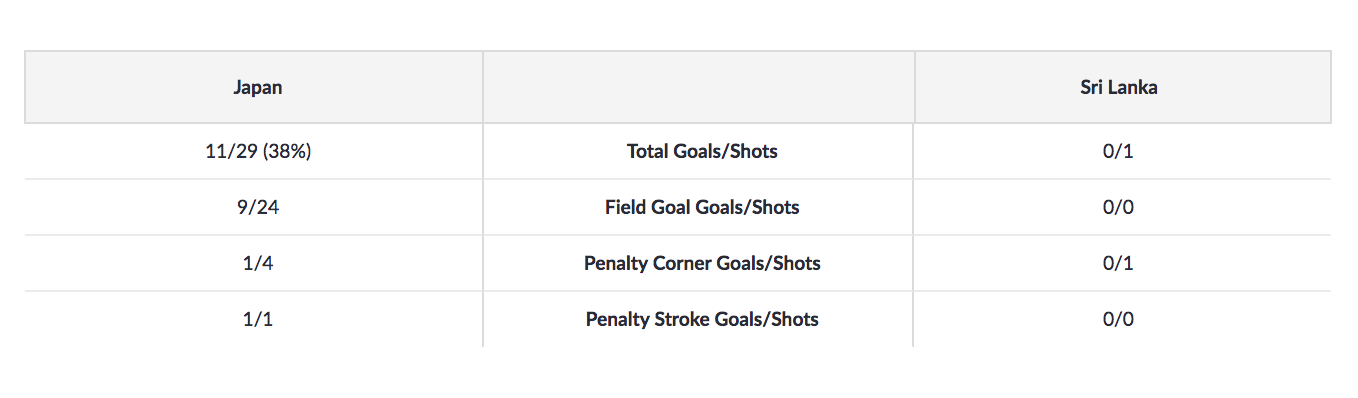Click the Sri Lanka text in header
1358x398 pixels.
[1119, 88]
